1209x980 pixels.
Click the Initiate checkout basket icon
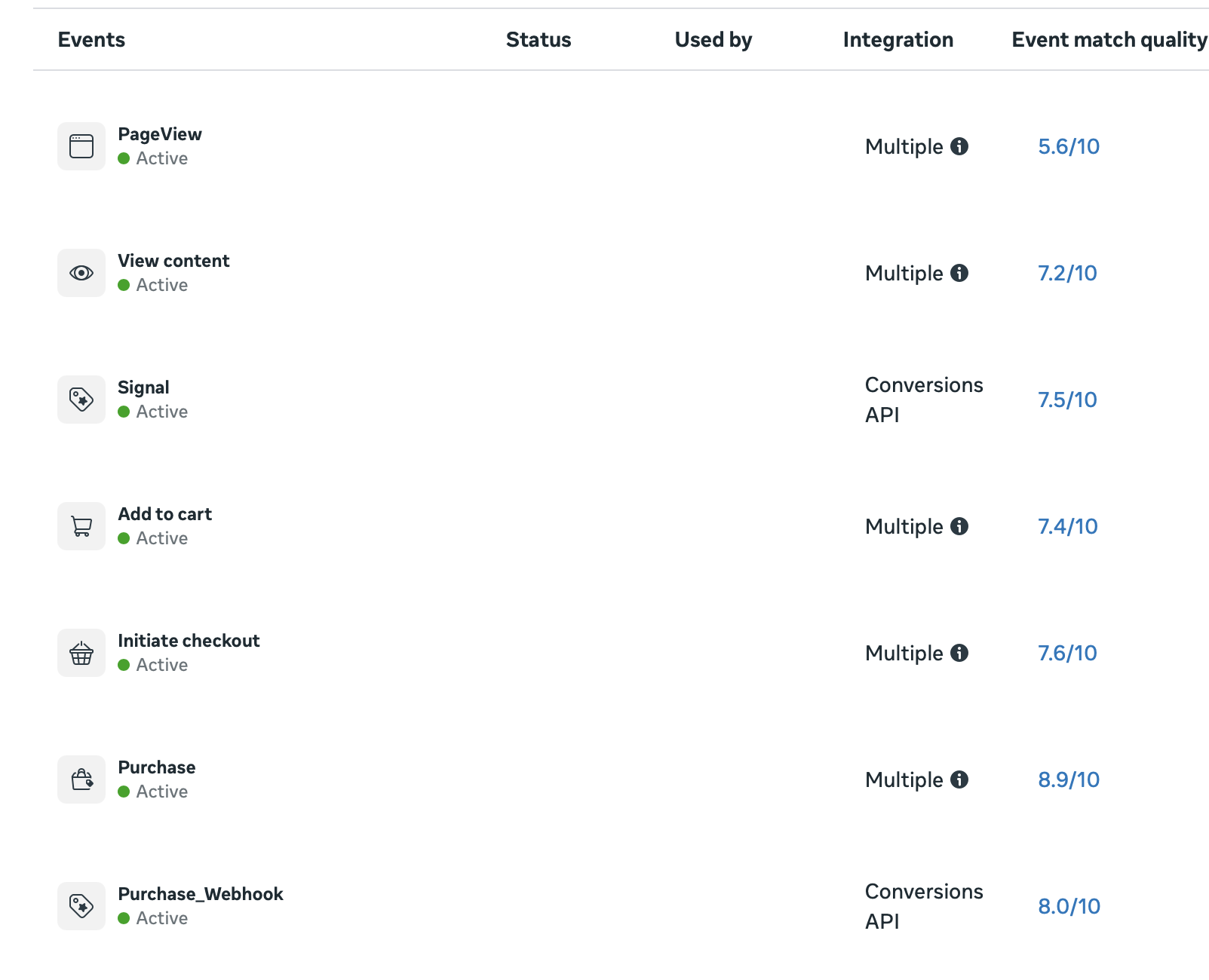pyautogui.click(x=81, y=653)
